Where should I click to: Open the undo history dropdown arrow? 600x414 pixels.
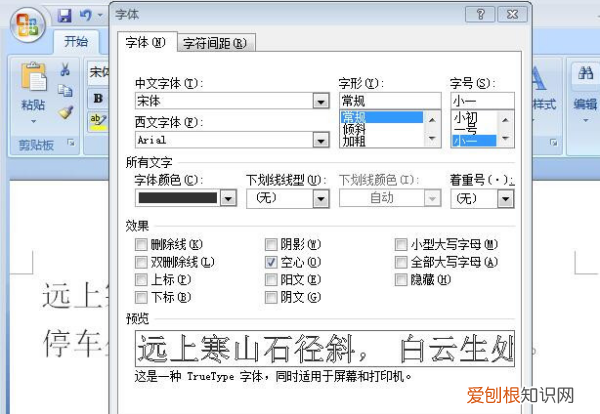point(100,15)
